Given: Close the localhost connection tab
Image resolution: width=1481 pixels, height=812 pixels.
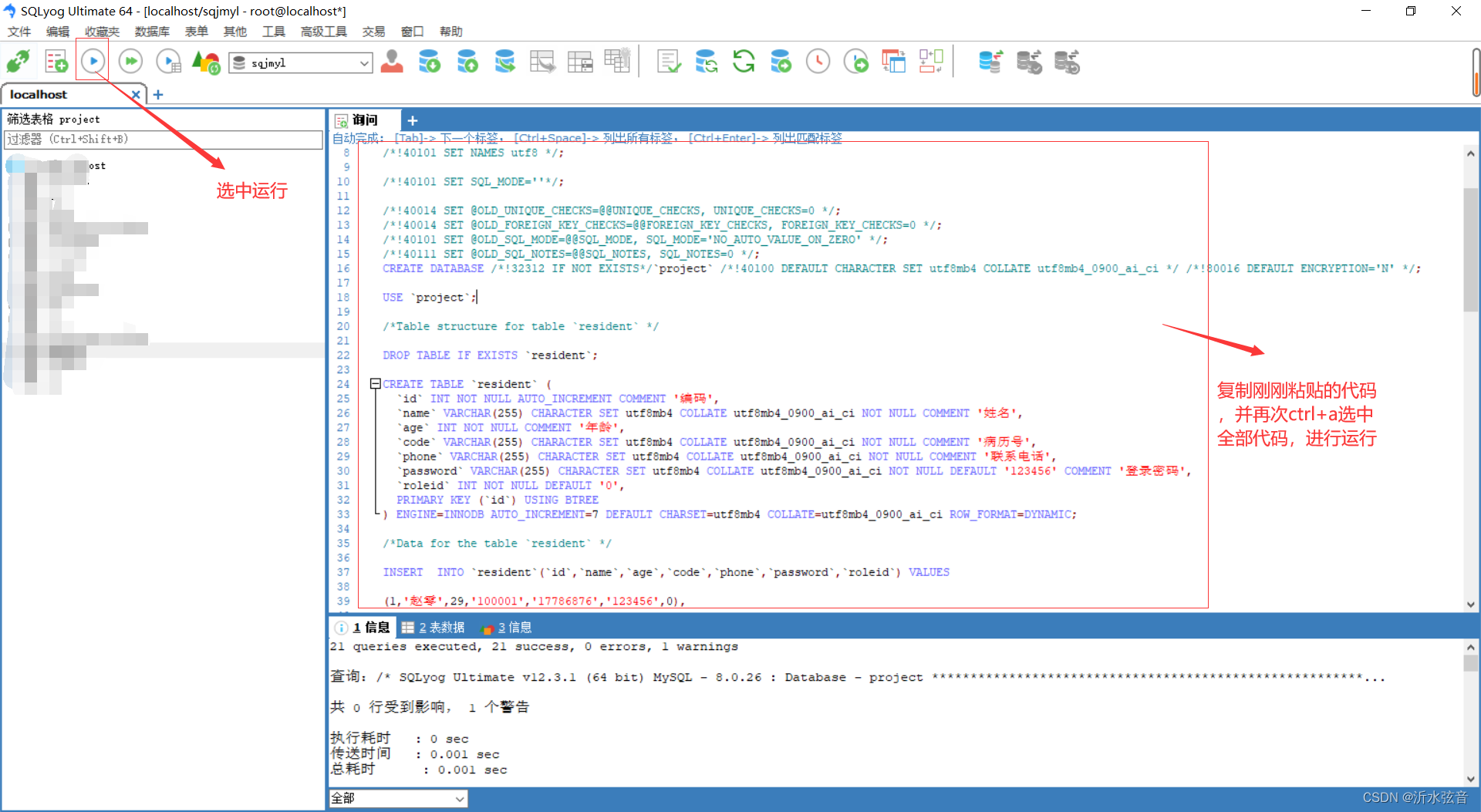Looking at the screenshot, I should (136, 94).
